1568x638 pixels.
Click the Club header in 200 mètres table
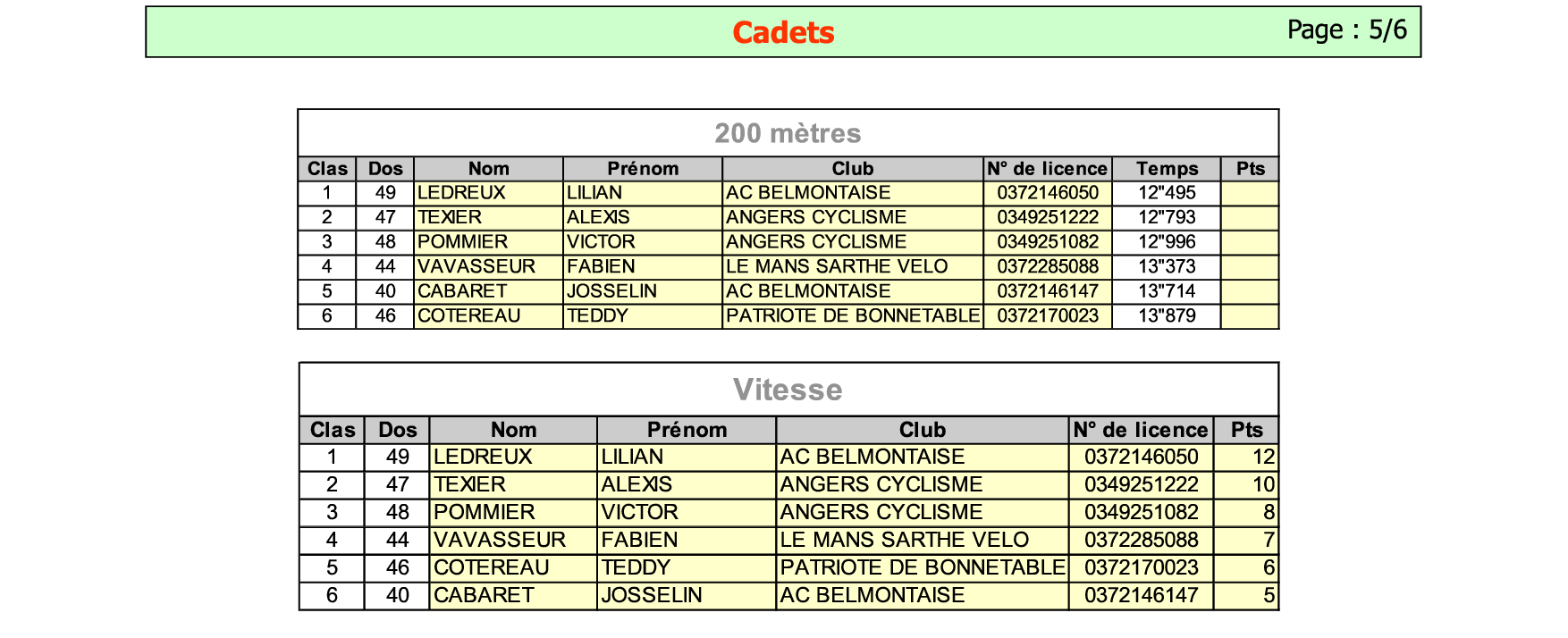pyautogui.click(x=853, y=169)
